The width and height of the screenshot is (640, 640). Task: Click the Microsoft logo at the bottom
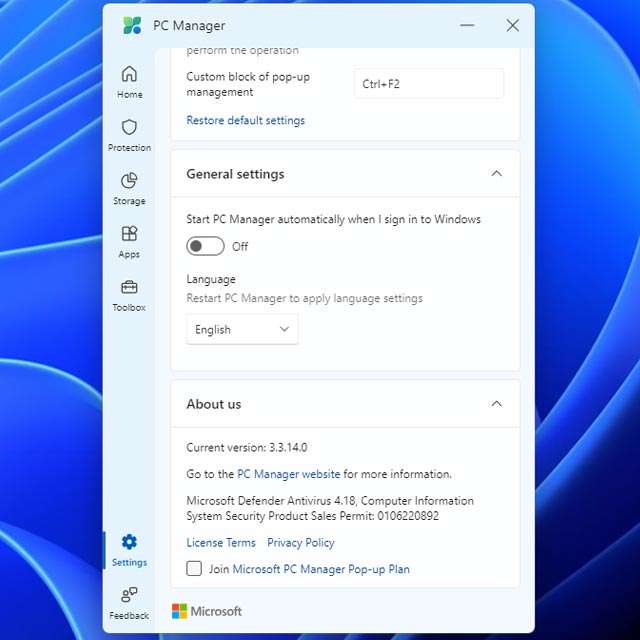click(207, 611)
